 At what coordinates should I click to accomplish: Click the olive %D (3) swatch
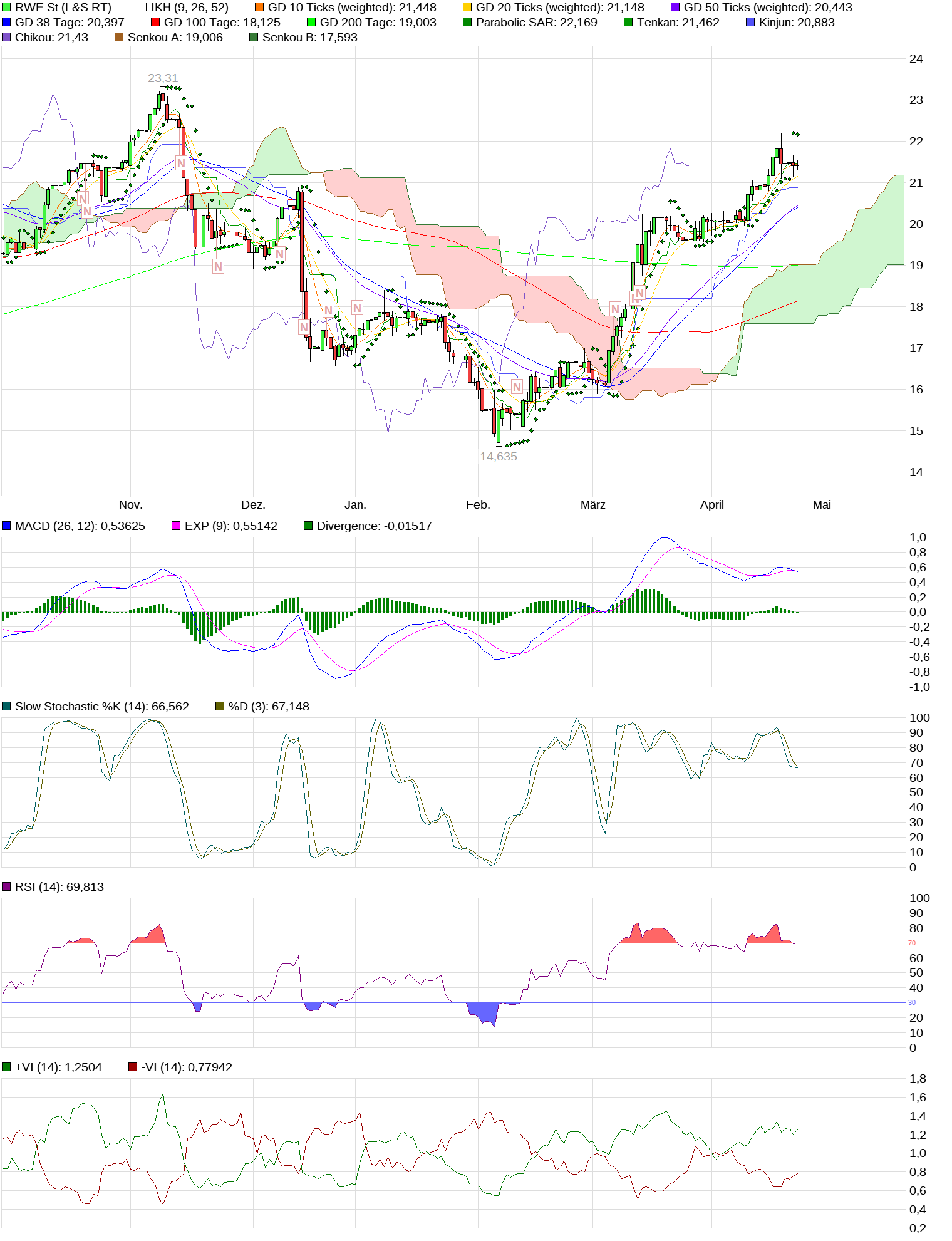point(220,707)
